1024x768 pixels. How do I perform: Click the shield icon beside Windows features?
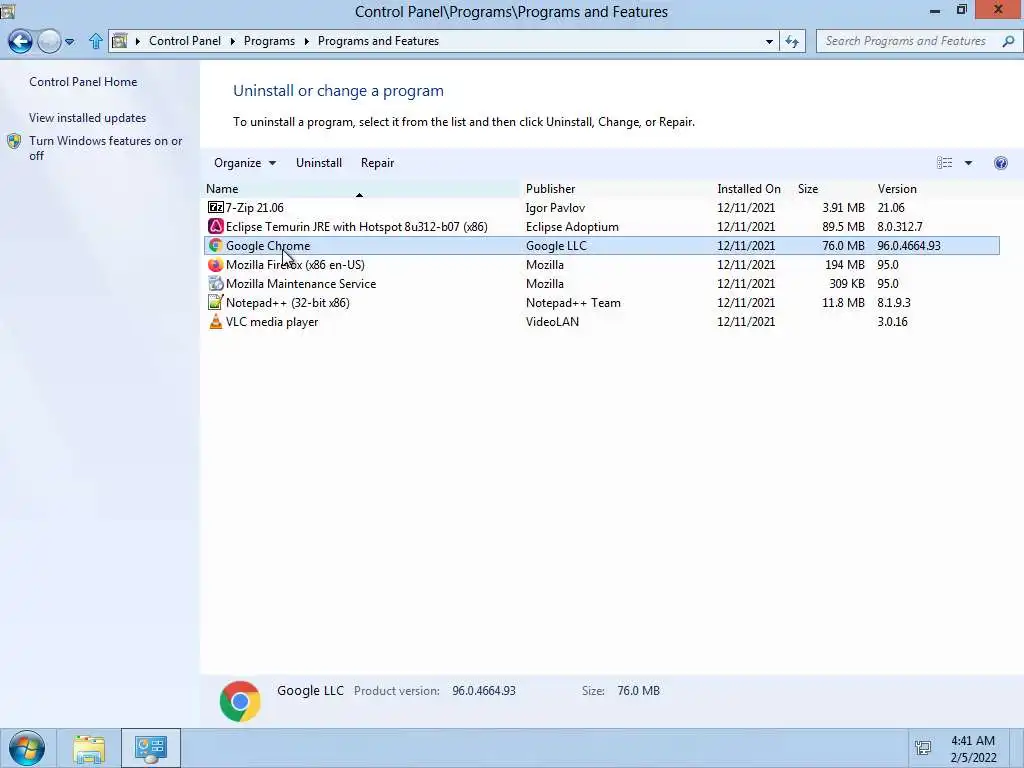tap(14, 141)
